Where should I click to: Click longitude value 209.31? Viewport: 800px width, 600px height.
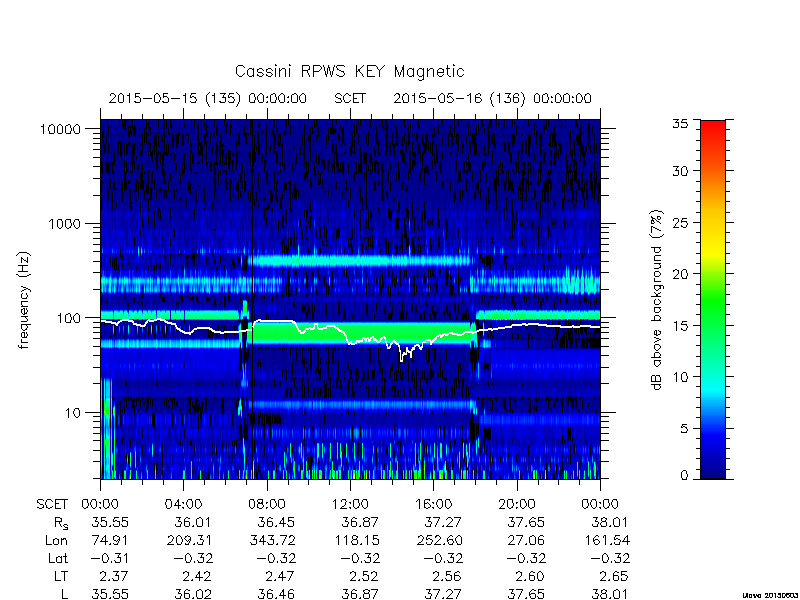click(x=189, y=540)
